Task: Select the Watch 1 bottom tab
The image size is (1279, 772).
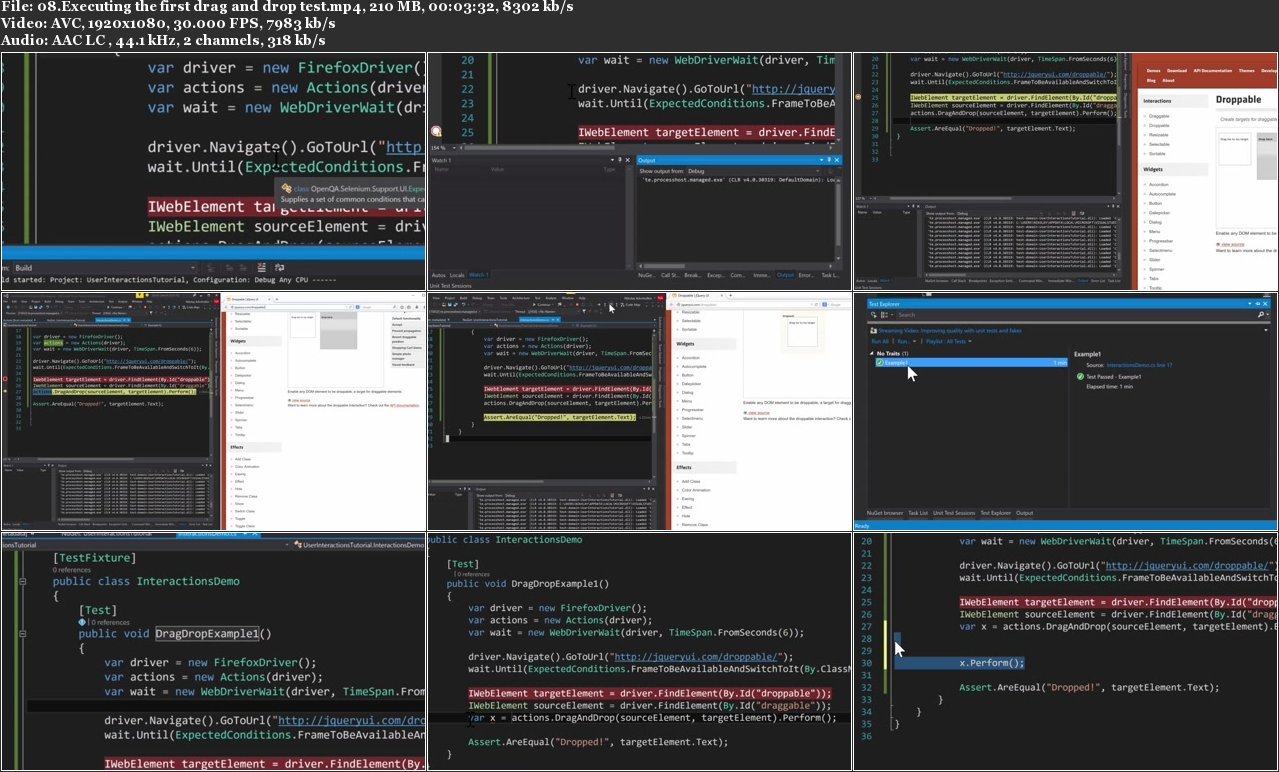Action: click(x=479, y=275)
